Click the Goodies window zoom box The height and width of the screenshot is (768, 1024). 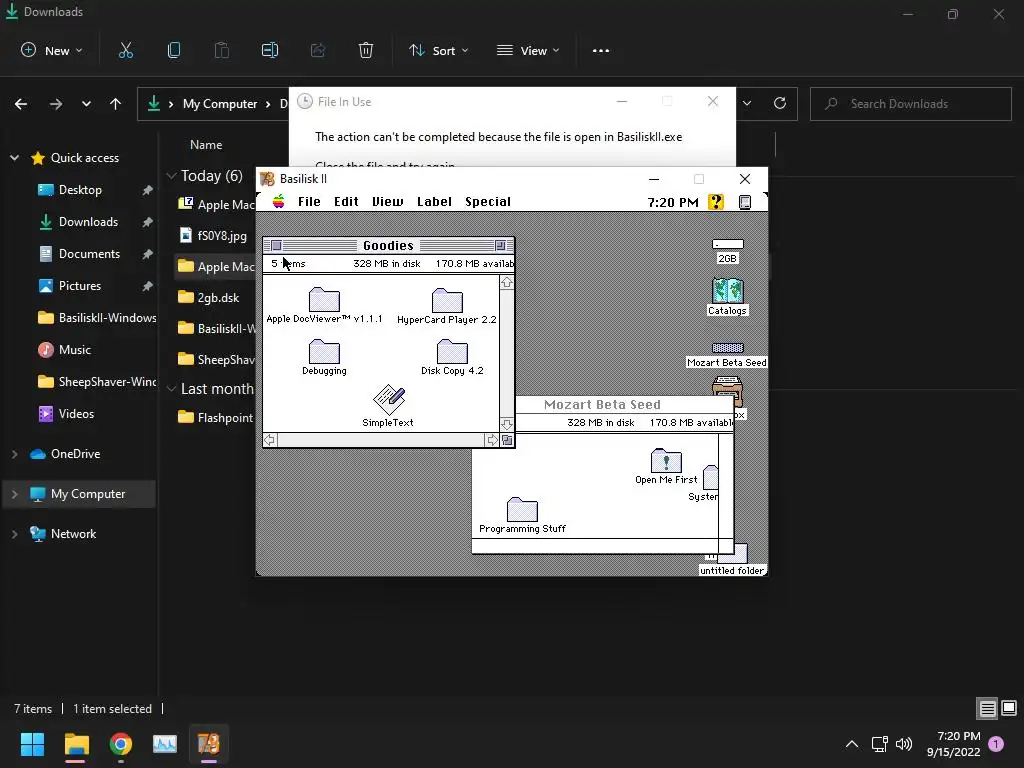500,246
